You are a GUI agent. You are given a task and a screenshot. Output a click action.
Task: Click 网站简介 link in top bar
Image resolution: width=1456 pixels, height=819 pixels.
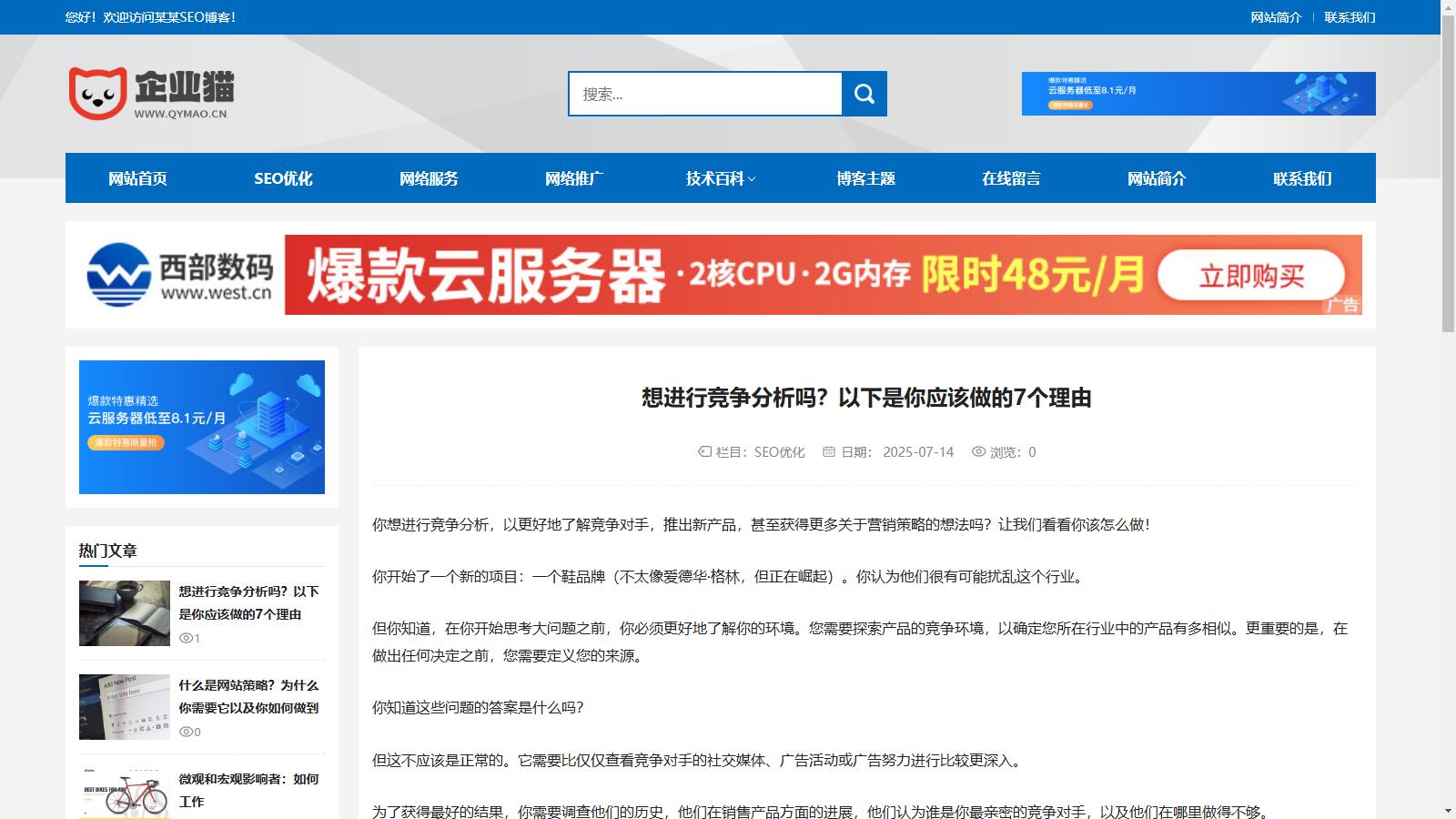click(1276, 17)
